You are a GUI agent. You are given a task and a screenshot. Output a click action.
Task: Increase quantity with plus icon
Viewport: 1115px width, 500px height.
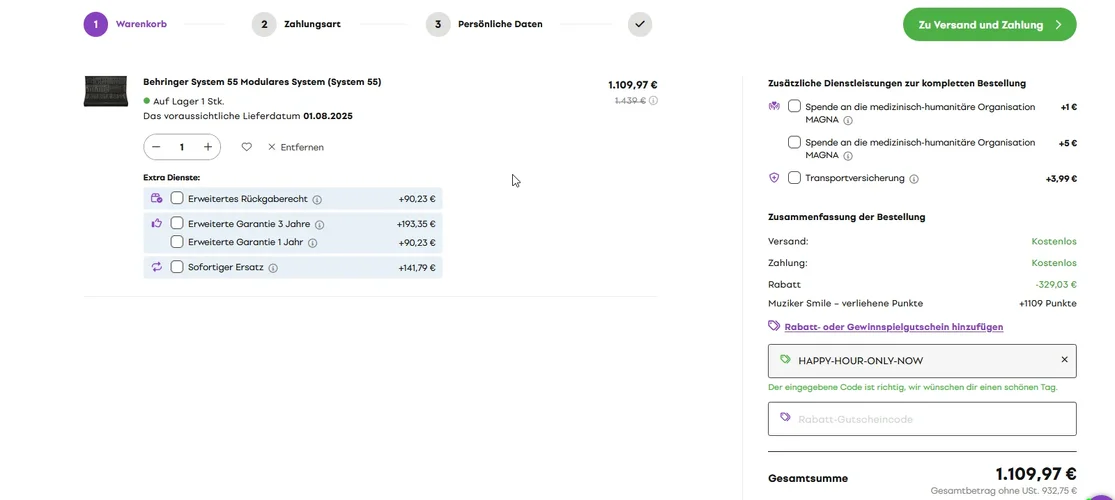[x=208, y=147]
